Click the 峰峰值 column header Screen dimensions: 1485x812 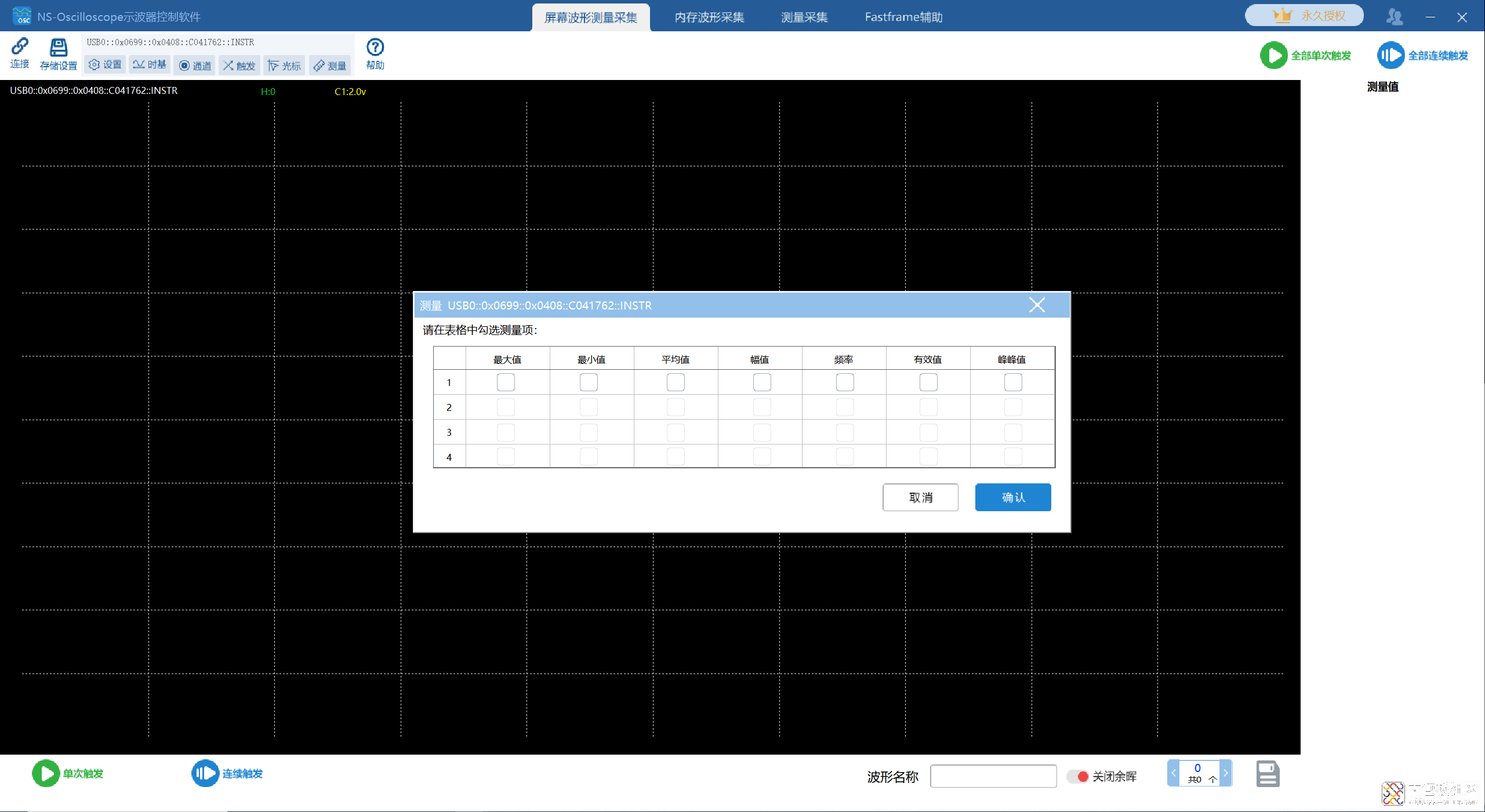pyautogui.click(x=1012, y=359)
